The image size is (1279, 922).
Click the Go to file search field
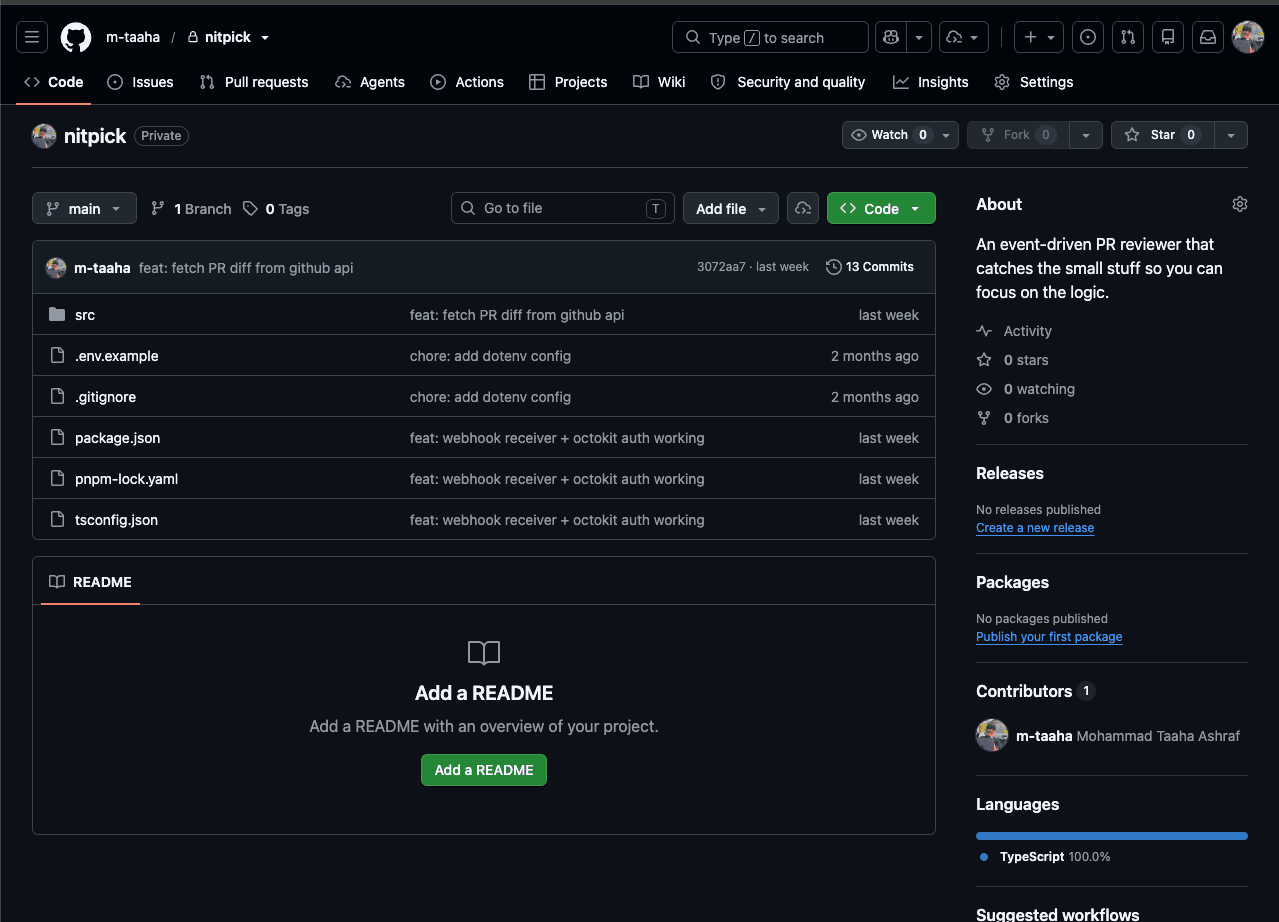point(563,208)
